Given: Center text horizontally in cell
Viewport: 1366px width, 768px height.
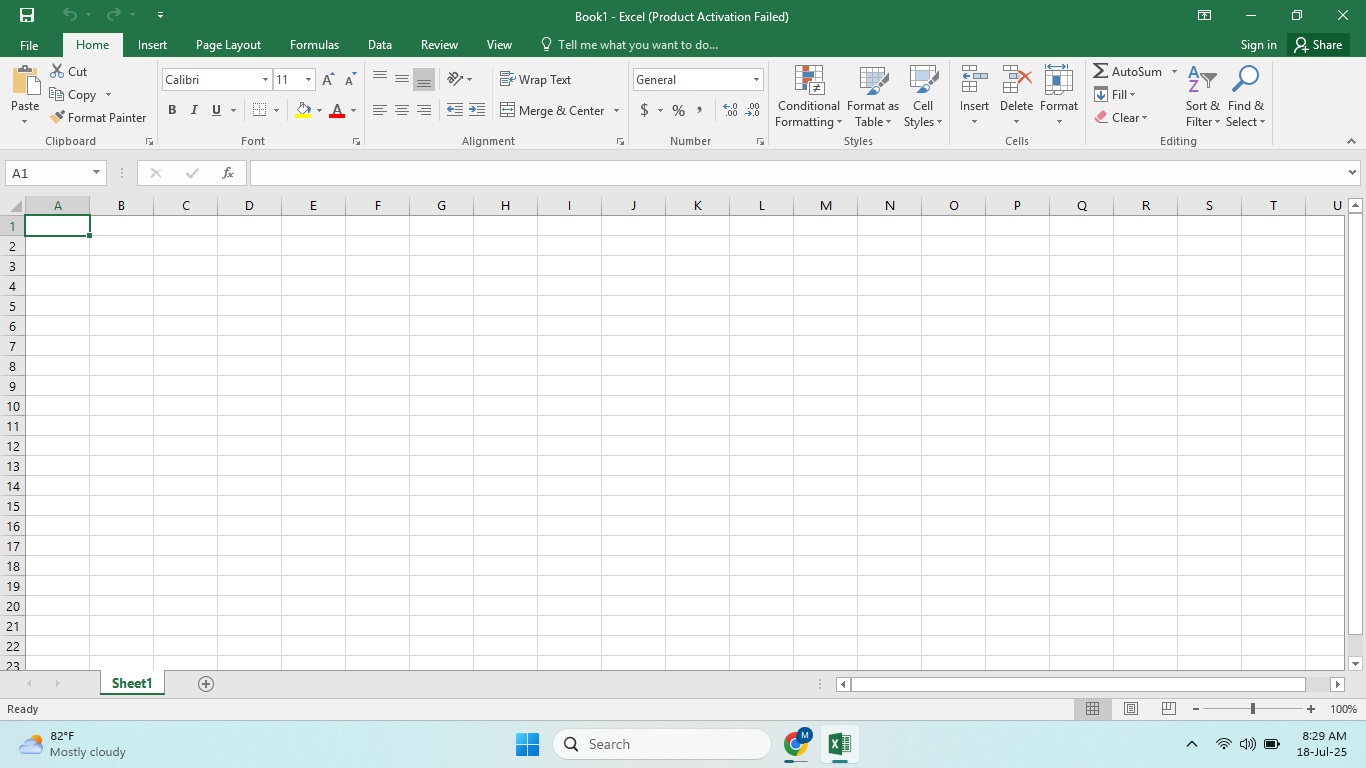Looking at the screenshot, I should (402, 110).
